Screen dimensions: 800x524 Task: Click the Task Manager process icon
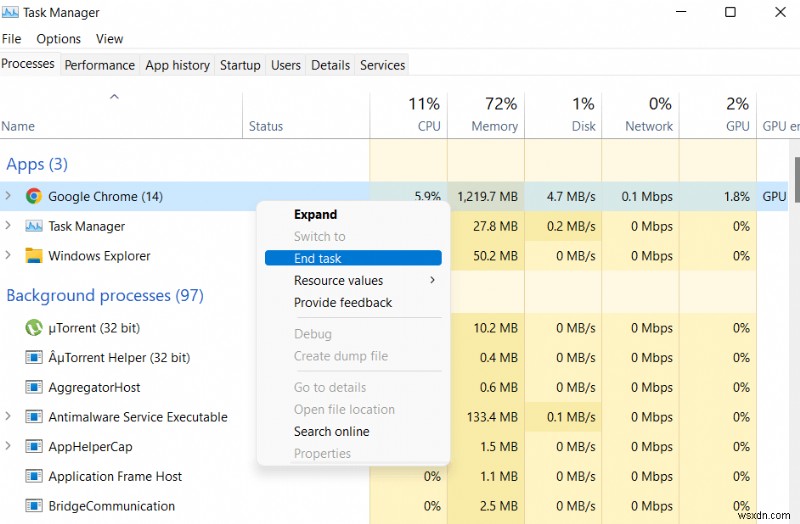pos(34,227)
